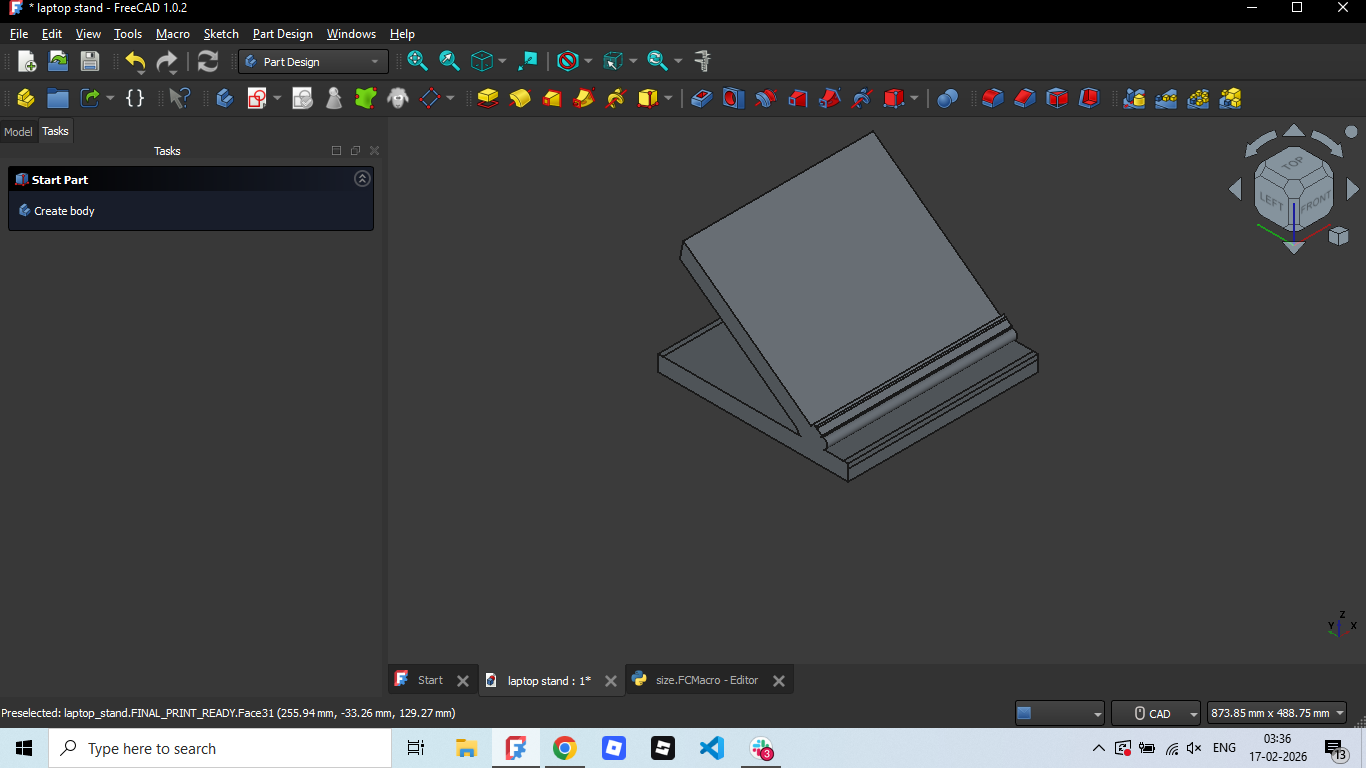Click the Mirrored feature icon
The width and height of the screenshot is (1366, 768).
[x=1134, y=98]
